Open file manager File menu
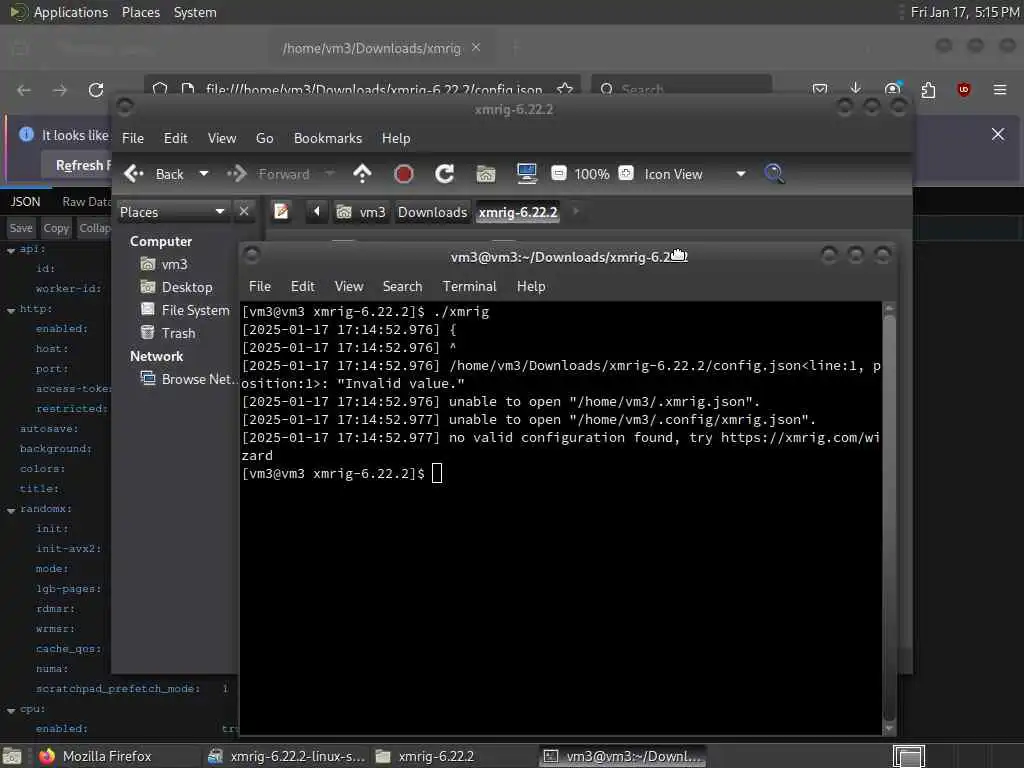The image size is (1024, 768). tap(133, 138)
